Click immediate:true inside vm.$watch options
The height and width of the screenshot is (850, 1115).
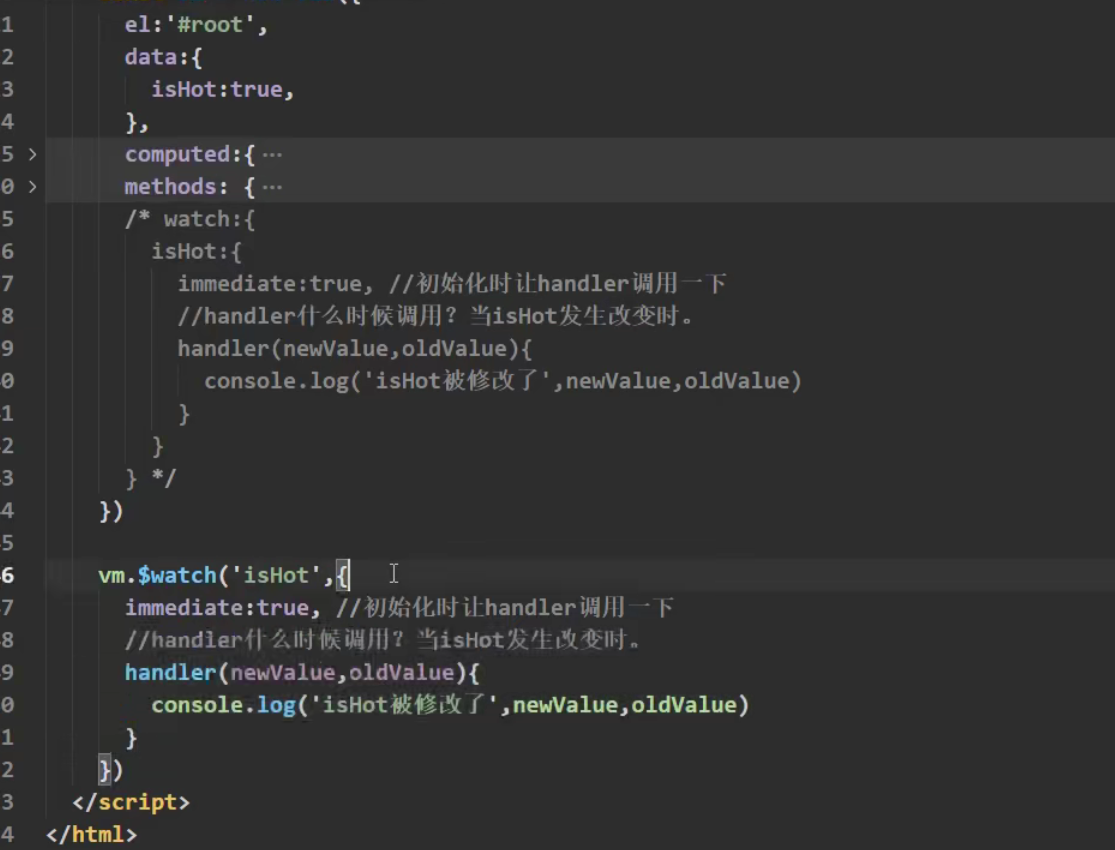[217, 607]
